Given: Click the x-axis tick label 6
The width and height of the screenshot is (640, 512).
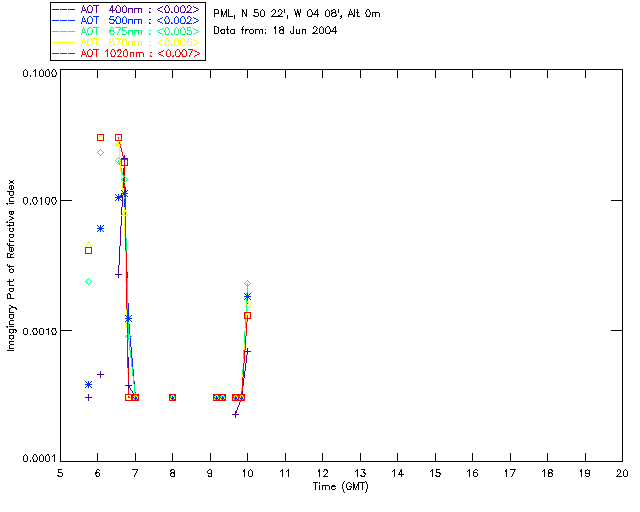Looking at the screenshot, I should [x=98, y=473].
